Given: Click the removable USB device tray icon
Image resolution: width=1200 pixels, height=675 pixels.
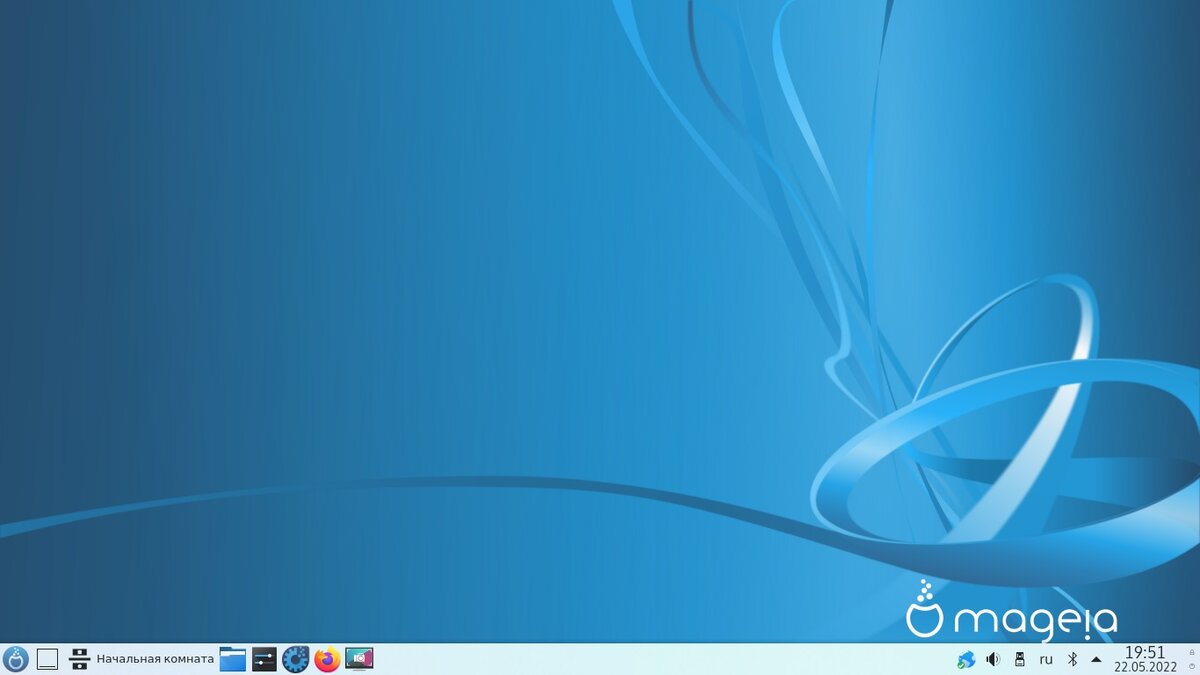Looking at the screenshot, I should click(x=1020, y=659).
